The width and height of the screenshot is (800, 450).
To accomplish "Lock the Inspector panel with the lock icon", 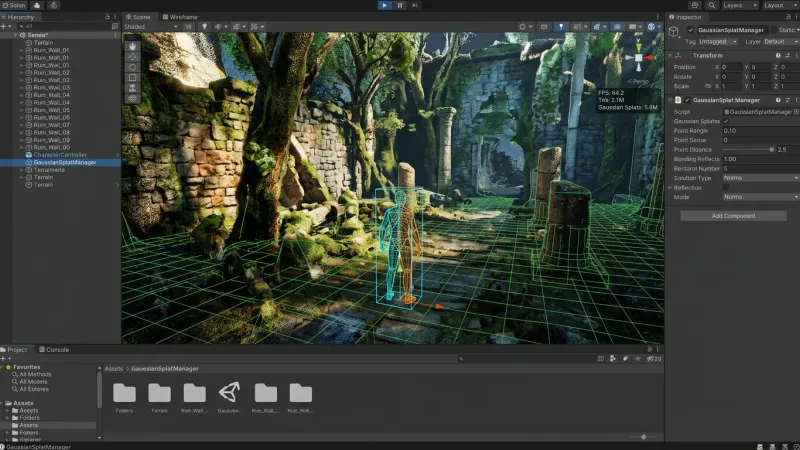I will [x=788, y=17].
